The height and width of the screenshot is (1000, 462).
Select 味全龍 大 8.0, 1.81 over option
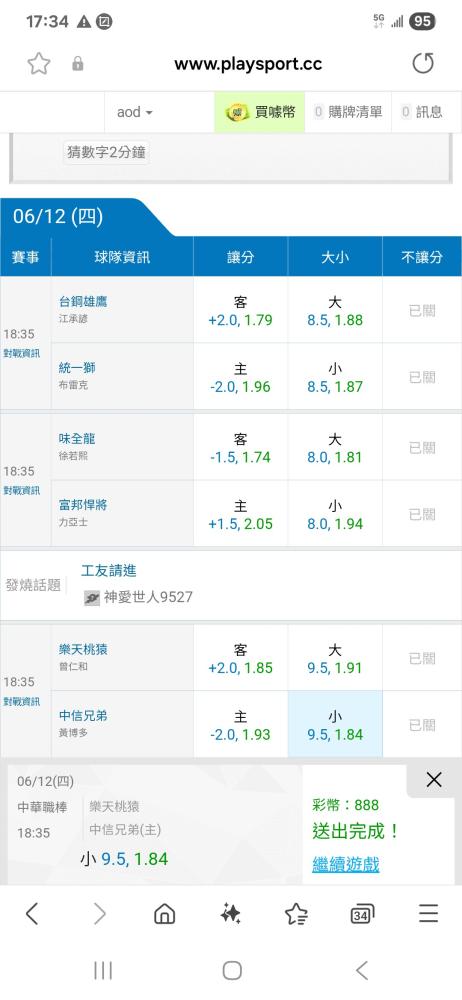pyautogui.click(x=335, y=448)
